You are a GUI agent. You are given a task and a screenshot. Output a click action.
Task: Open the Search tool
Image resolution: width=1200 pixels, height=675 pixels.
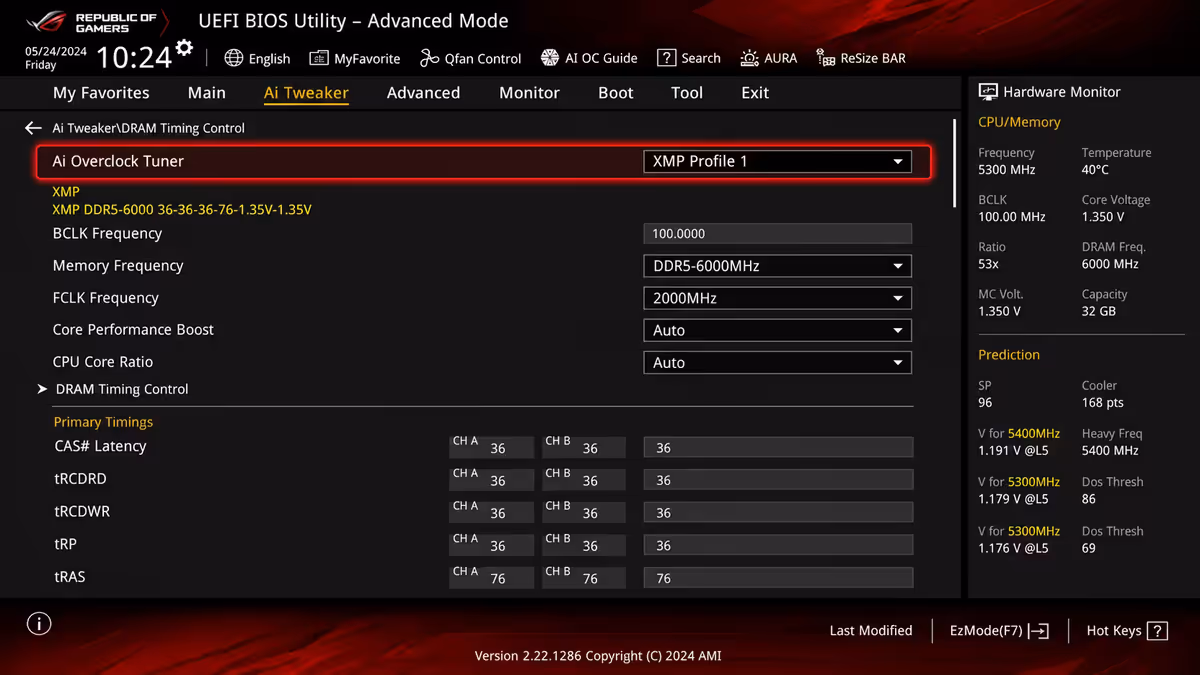tap(688, 58)
